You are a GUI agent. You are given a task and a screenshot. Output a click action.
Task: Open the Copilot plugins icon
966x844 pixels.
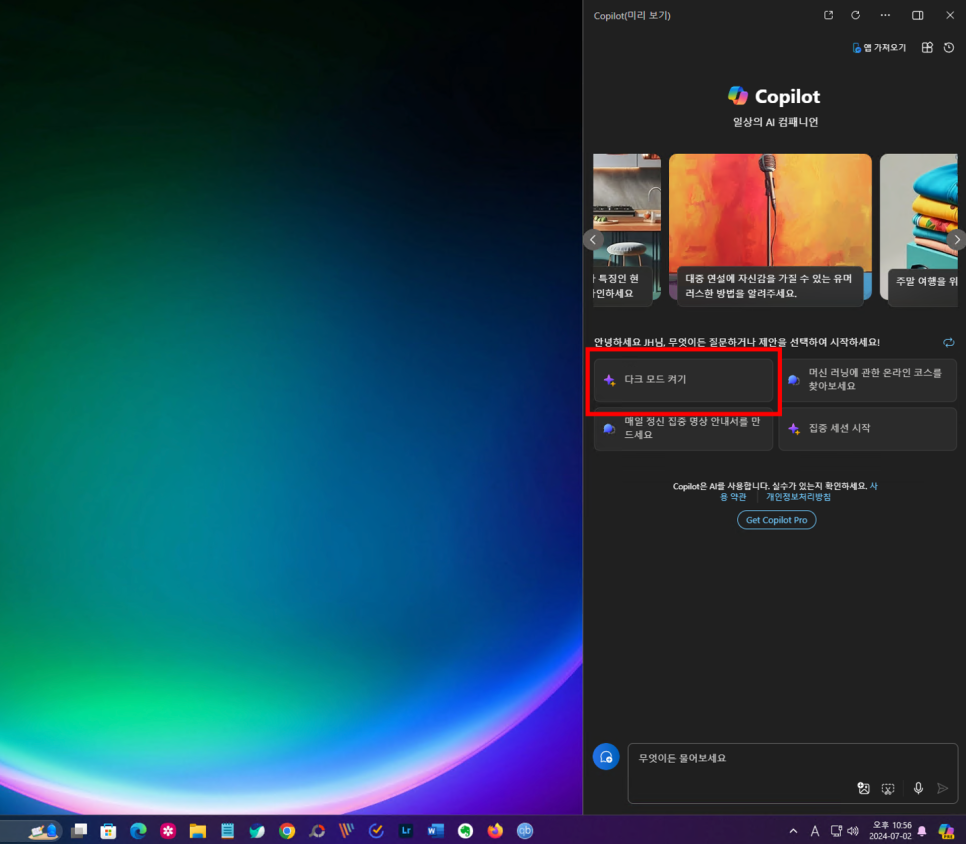[927, 47]
